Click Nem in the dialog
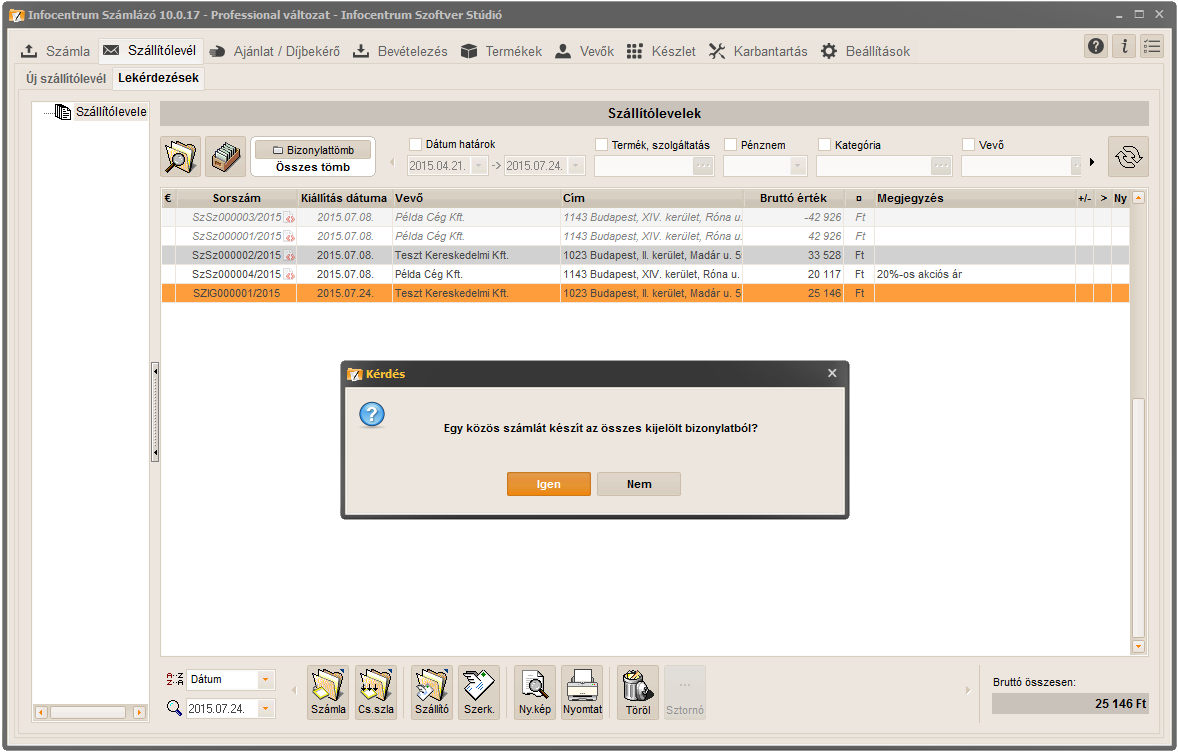The image size is (1178, 752). (639, 485)
